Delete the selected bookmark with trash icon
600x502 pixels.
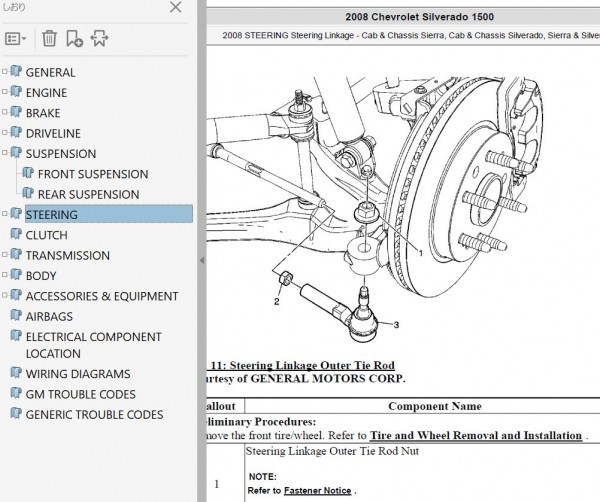click(x=49, y=38)
